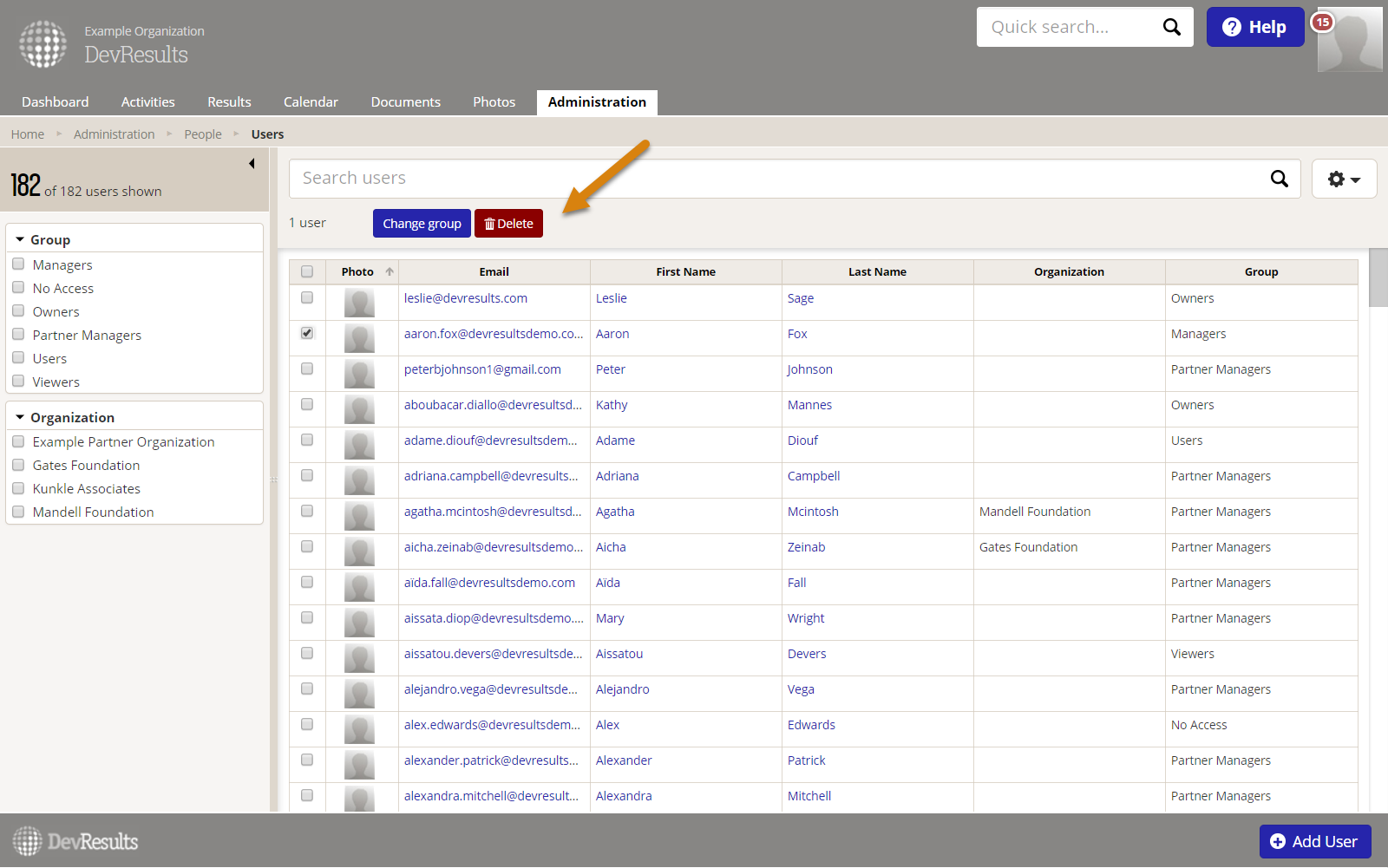Check the Kathy Mannes row checkbox
The height and width of the screenshot is (868, 1388).
[307, 404]
